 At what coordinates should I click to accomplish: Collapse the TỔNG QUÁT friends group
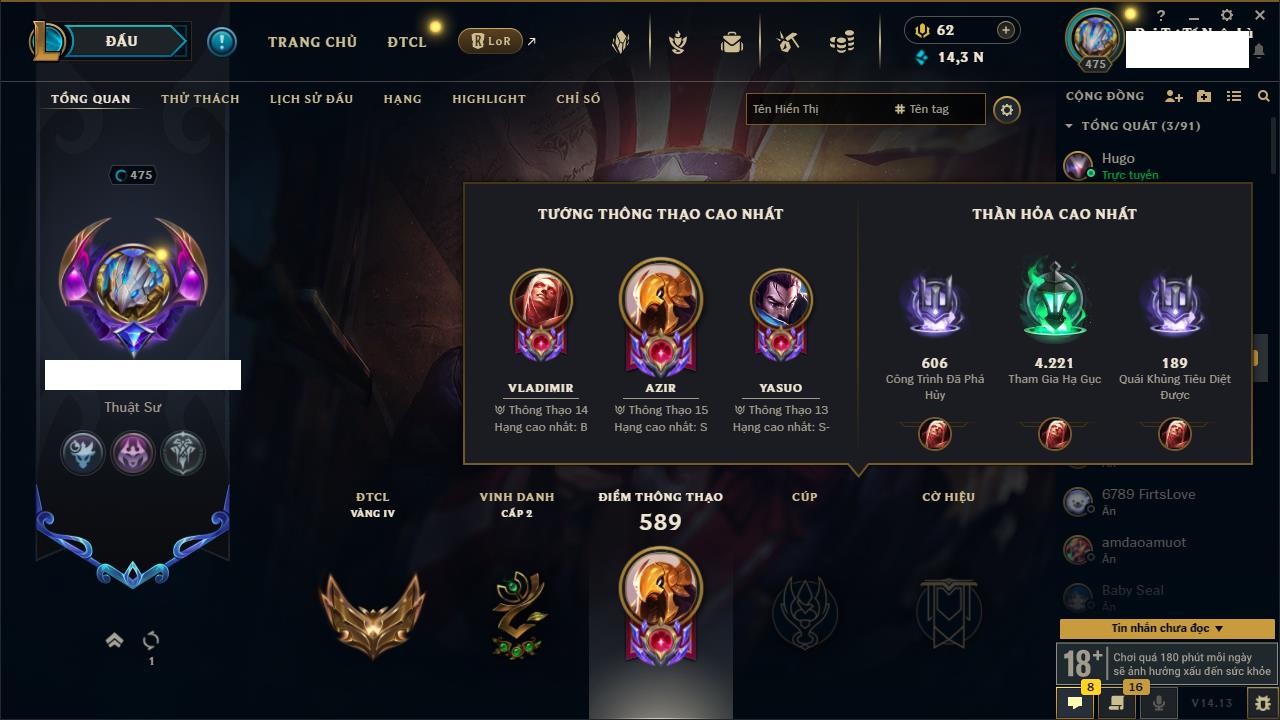click(x=1069, y=126)
